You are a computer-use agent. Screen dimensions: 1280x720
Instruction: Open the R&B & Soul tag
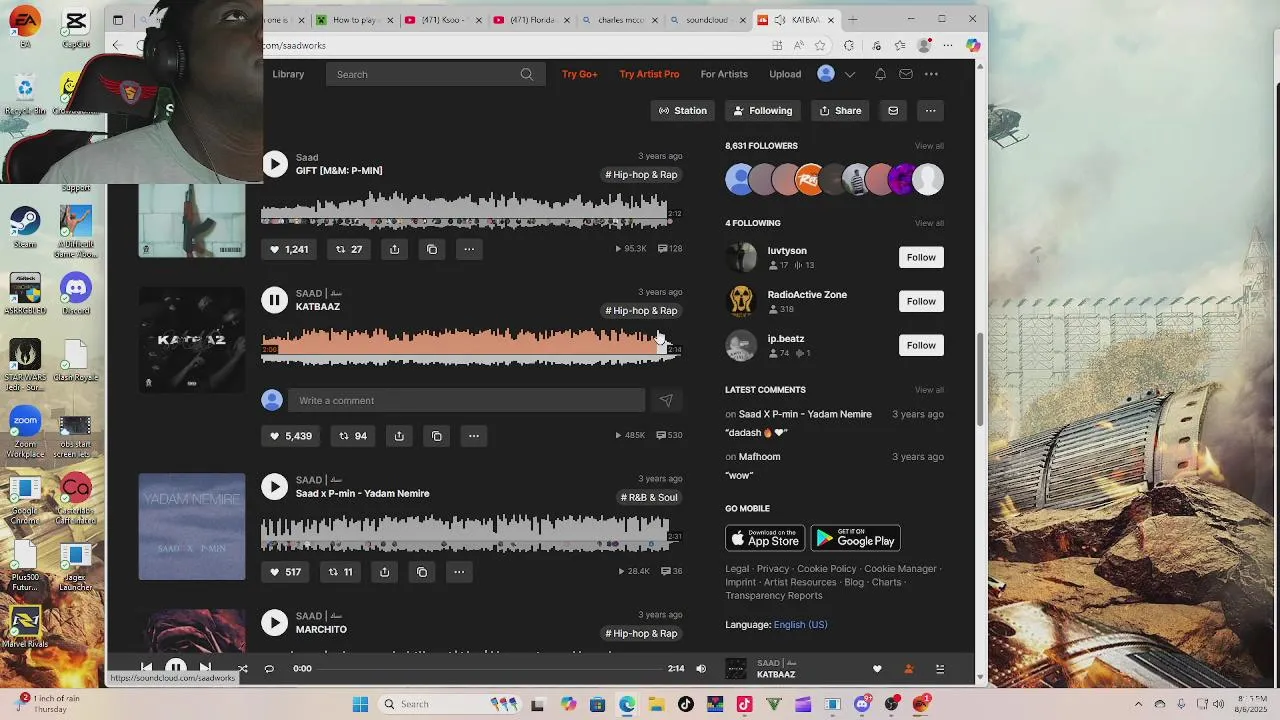click(x=649, y=498)
